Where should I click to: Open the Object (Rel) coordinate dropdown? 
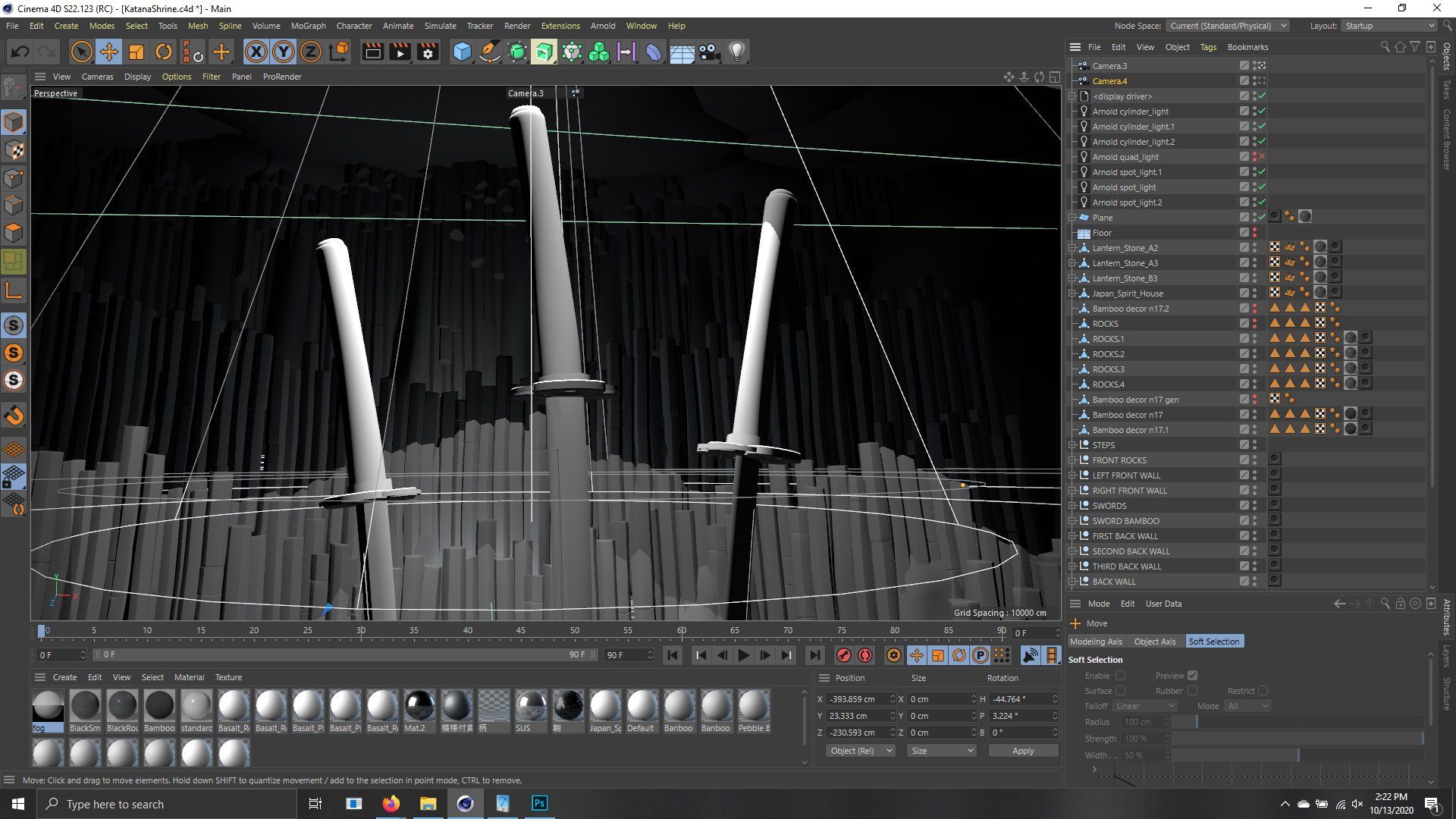pos(859,751)
